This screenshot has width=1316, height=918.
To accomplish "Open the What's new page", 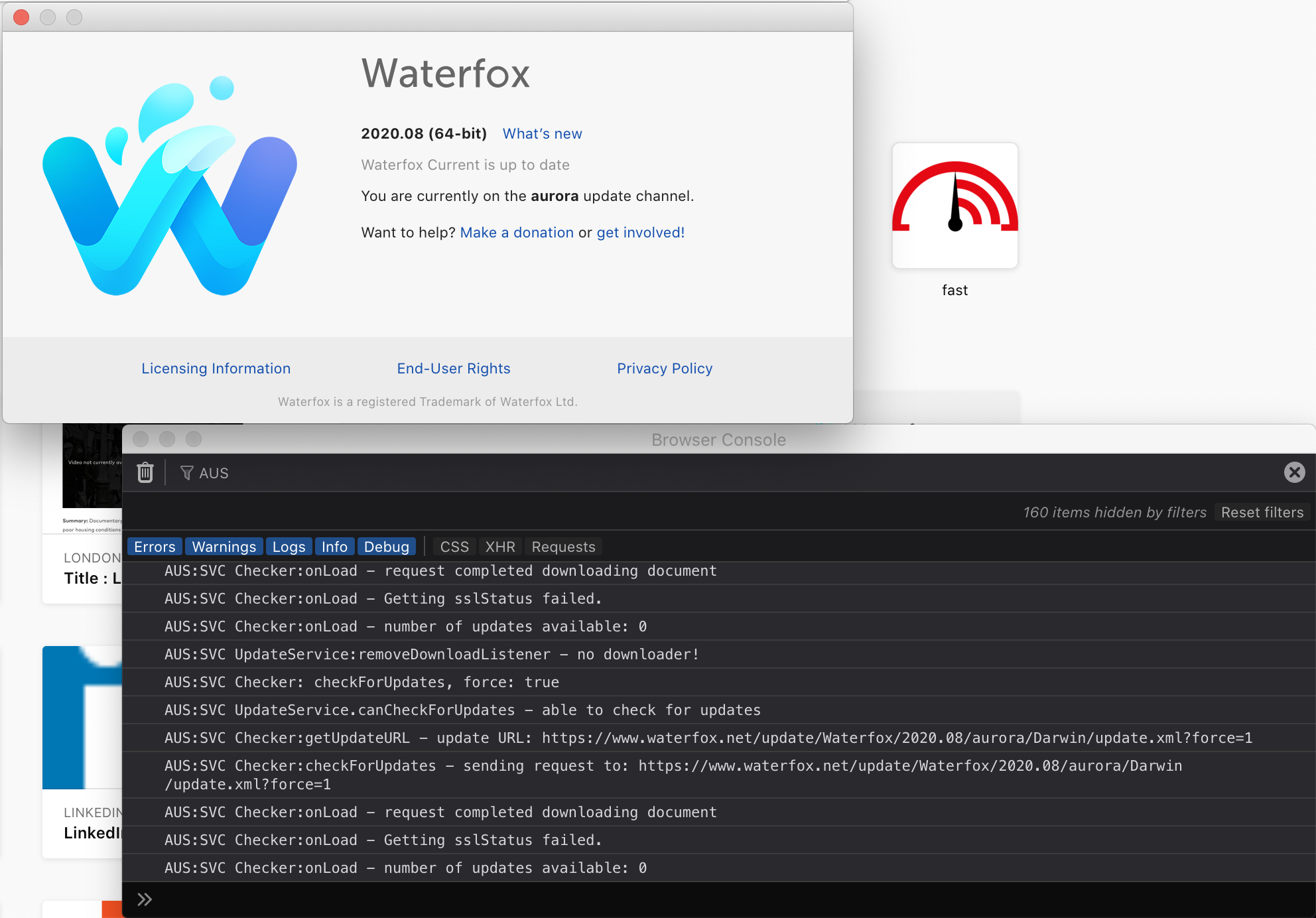I will pyautogui.click(x=541, y=133).
